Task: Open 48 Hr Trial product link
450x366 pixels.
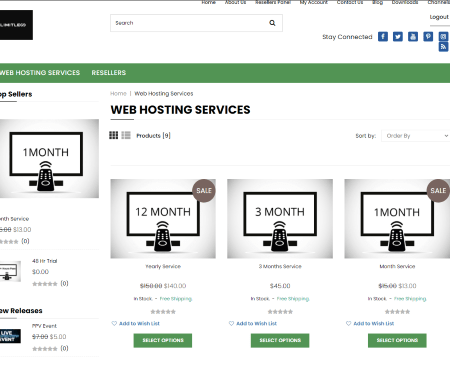Action: [44, 261]
